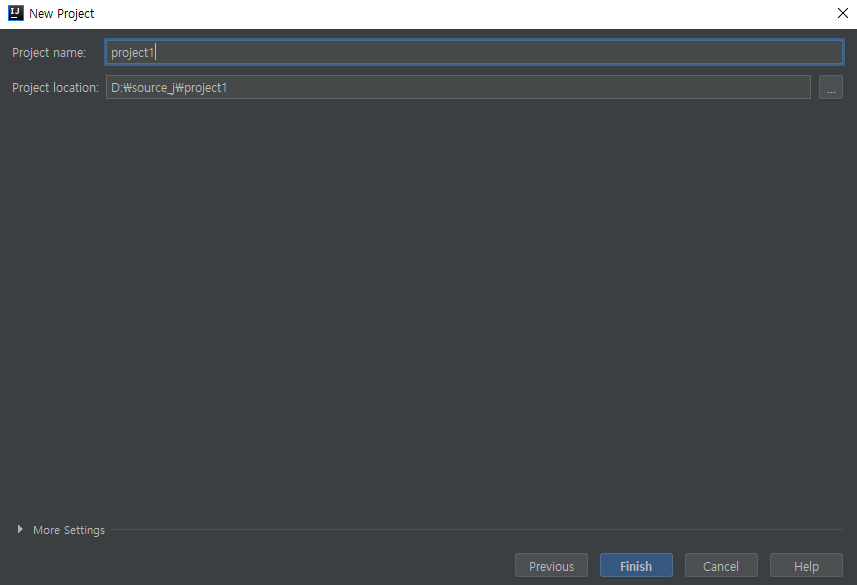Click the Project location text field
Image resolution: width=857 pixels, height=585 pixels.
point(458,87)
